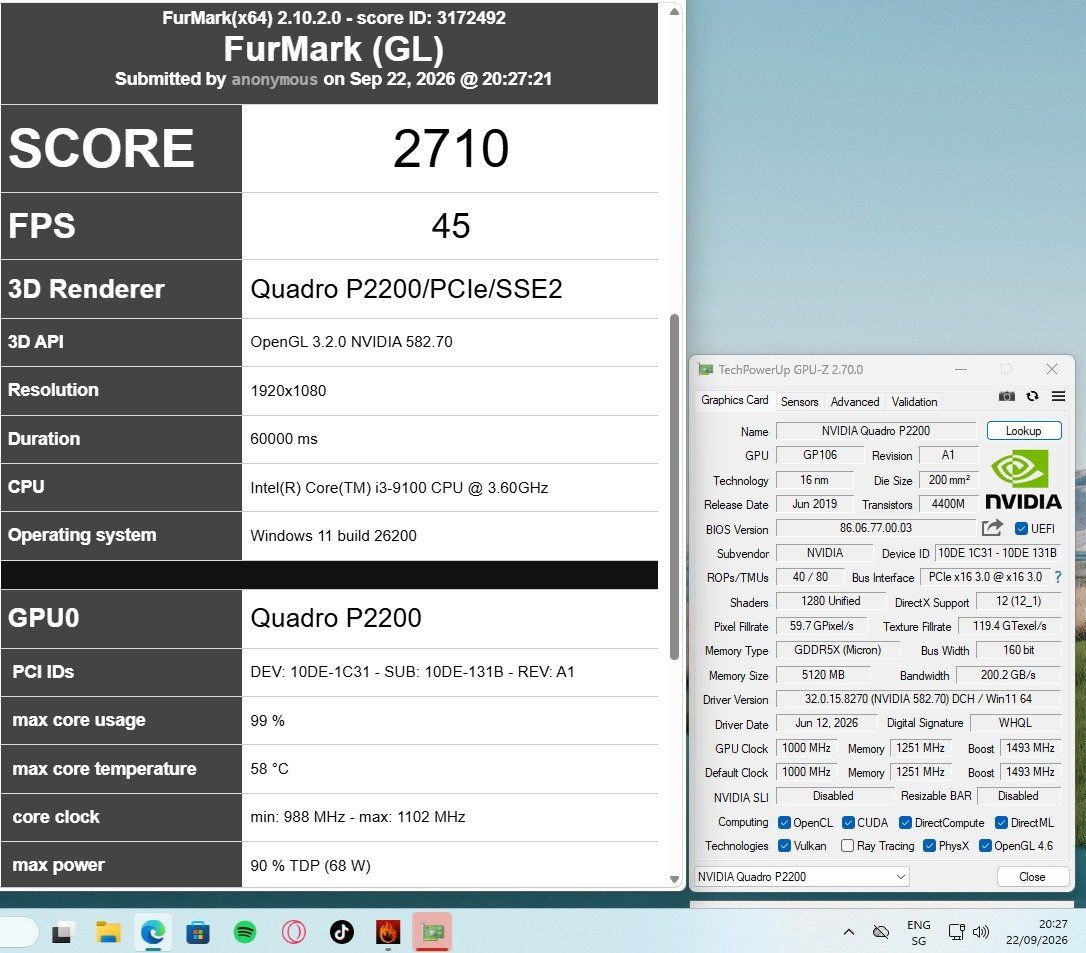
Task: Click core clock min 988 MHz text
Action: pyautogui.click(x=357, y=817)
